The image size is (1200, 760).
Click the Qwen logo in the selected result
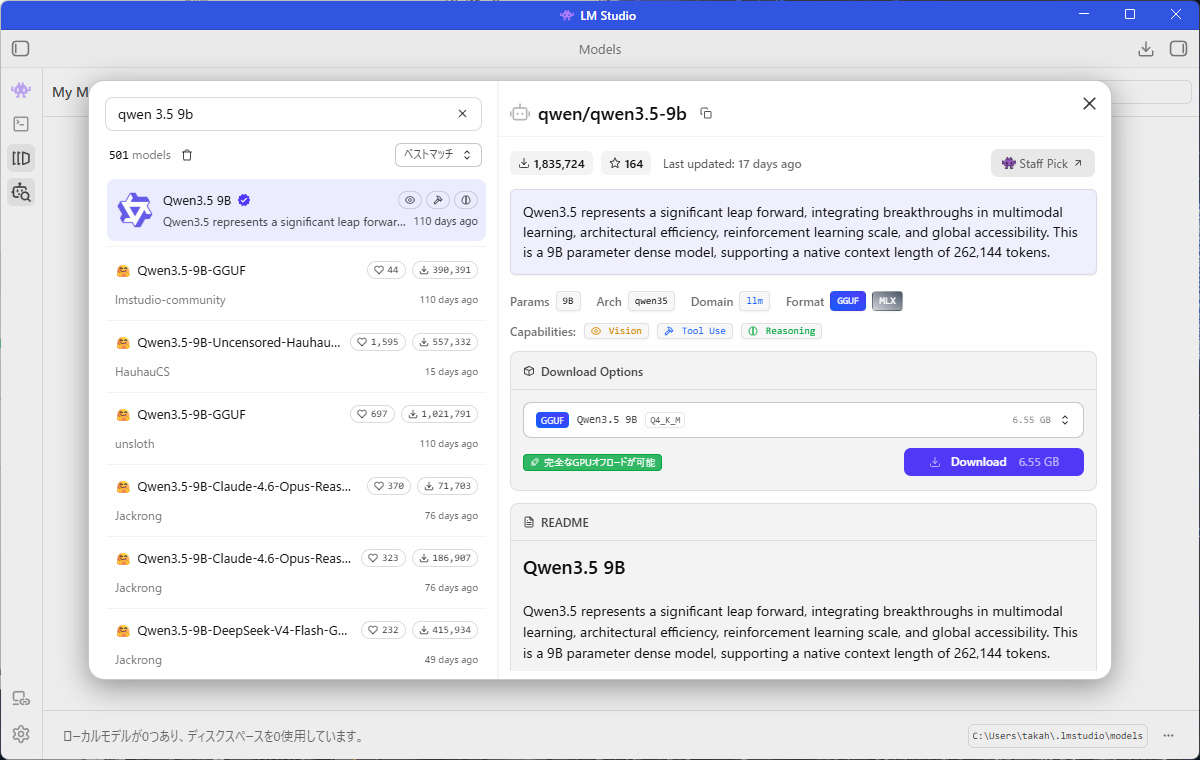(135, 210)
